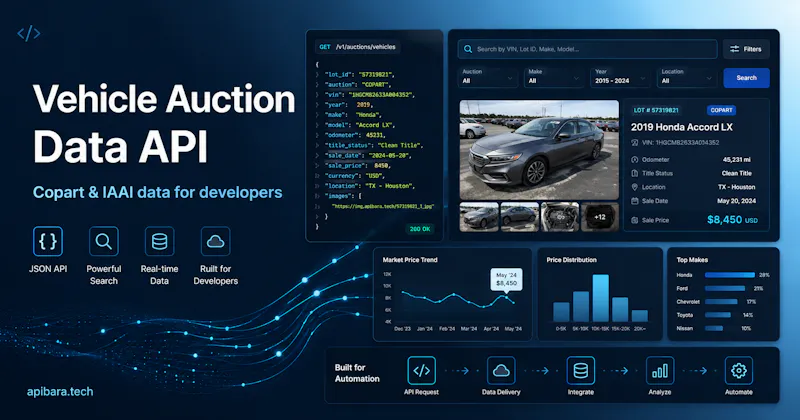This screenshot has width=800, height=420.
Task: Click the 20K+ price distribution bar
Action: click(640, 315)
